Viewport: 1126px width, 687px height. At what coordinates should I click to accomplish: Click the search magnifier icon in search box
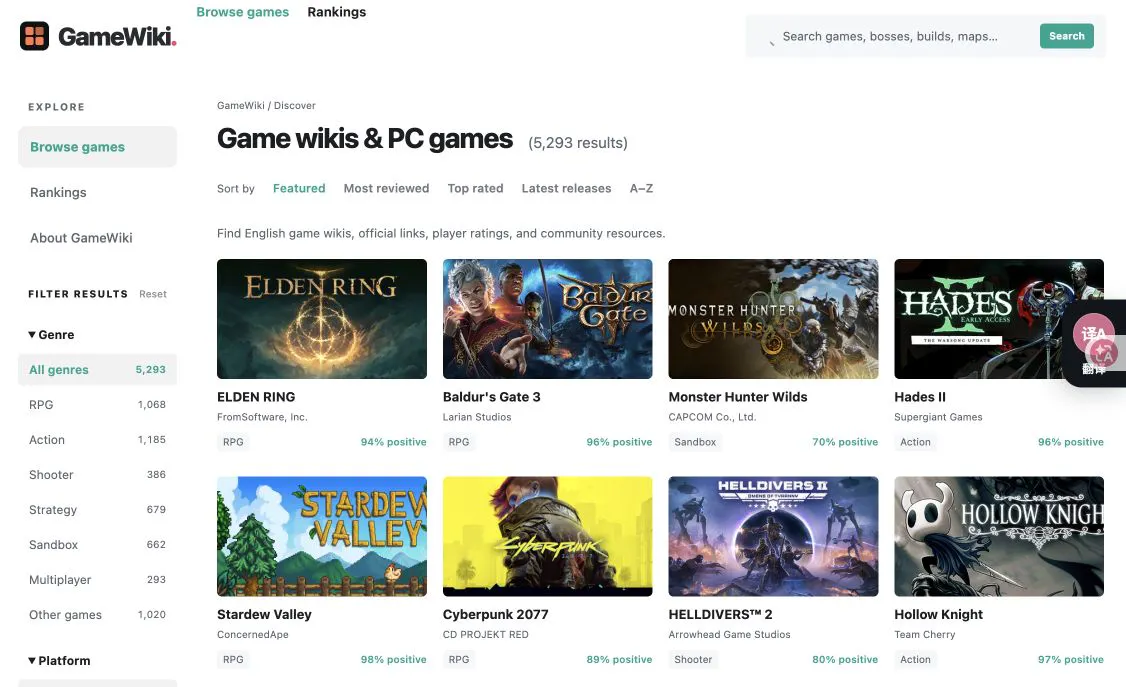pos(772,42)
